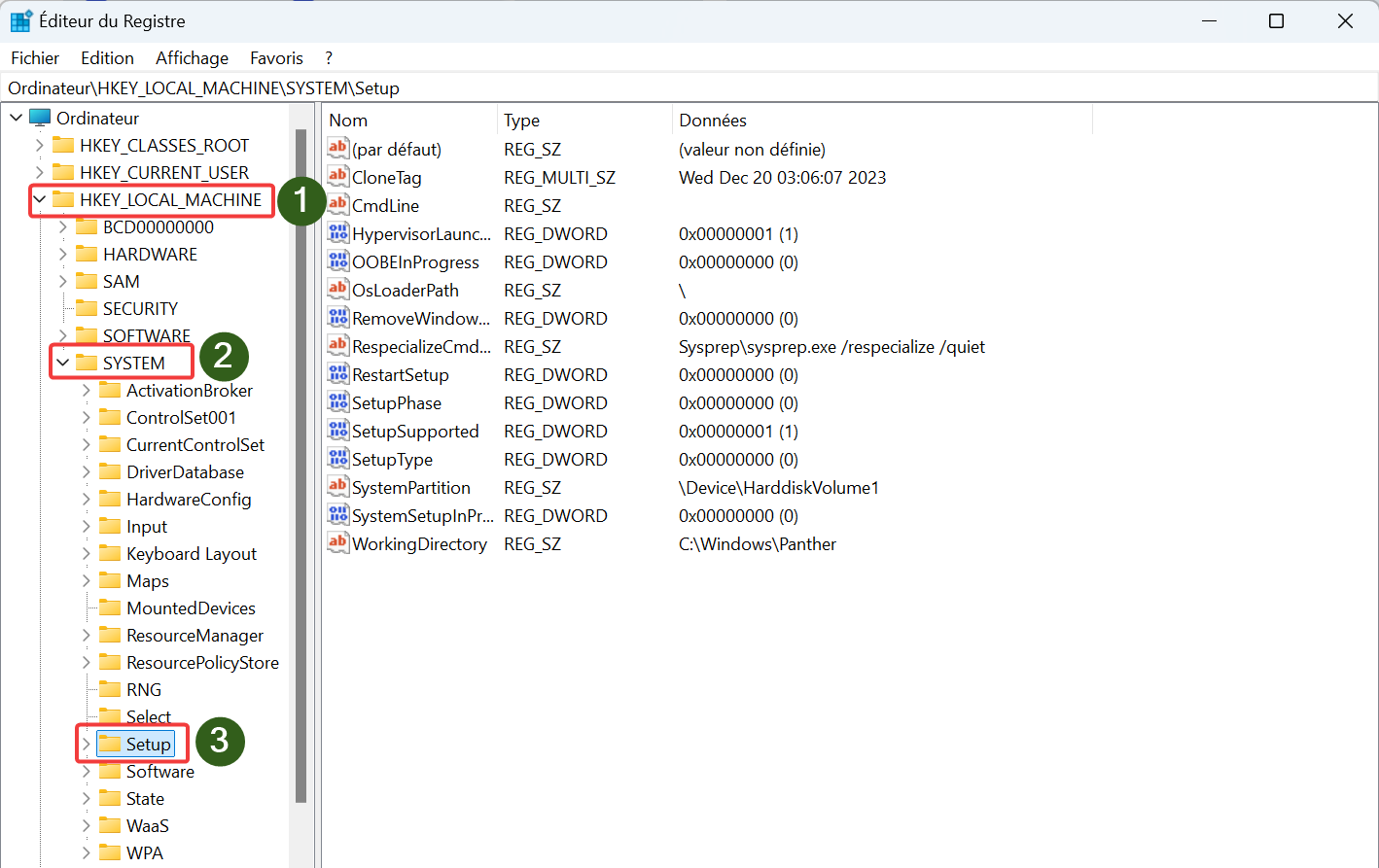Click the DriverDatabase folder icon
Viewport: 1379px width, 868px height.
click(110, 471)
